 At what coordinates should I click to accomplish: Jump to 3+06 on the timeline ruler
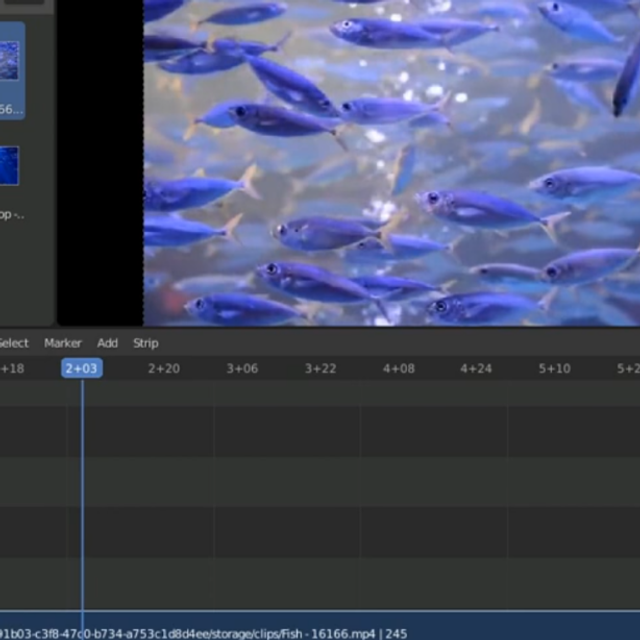pyautogui.click(x=242, y=369)
